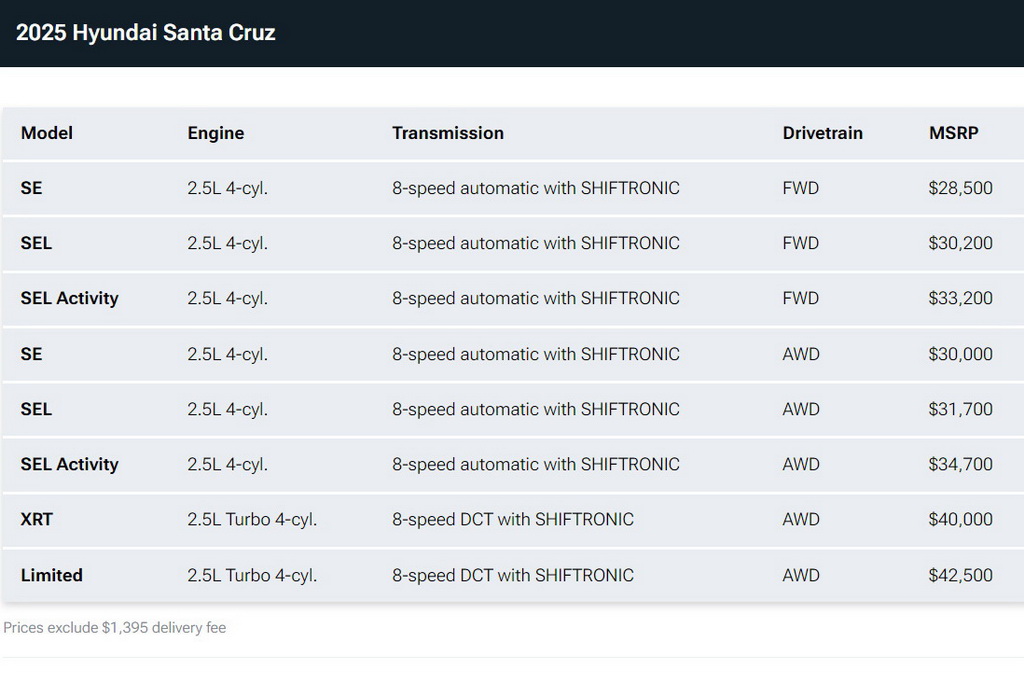Select the Model column header

pos(47,133)
